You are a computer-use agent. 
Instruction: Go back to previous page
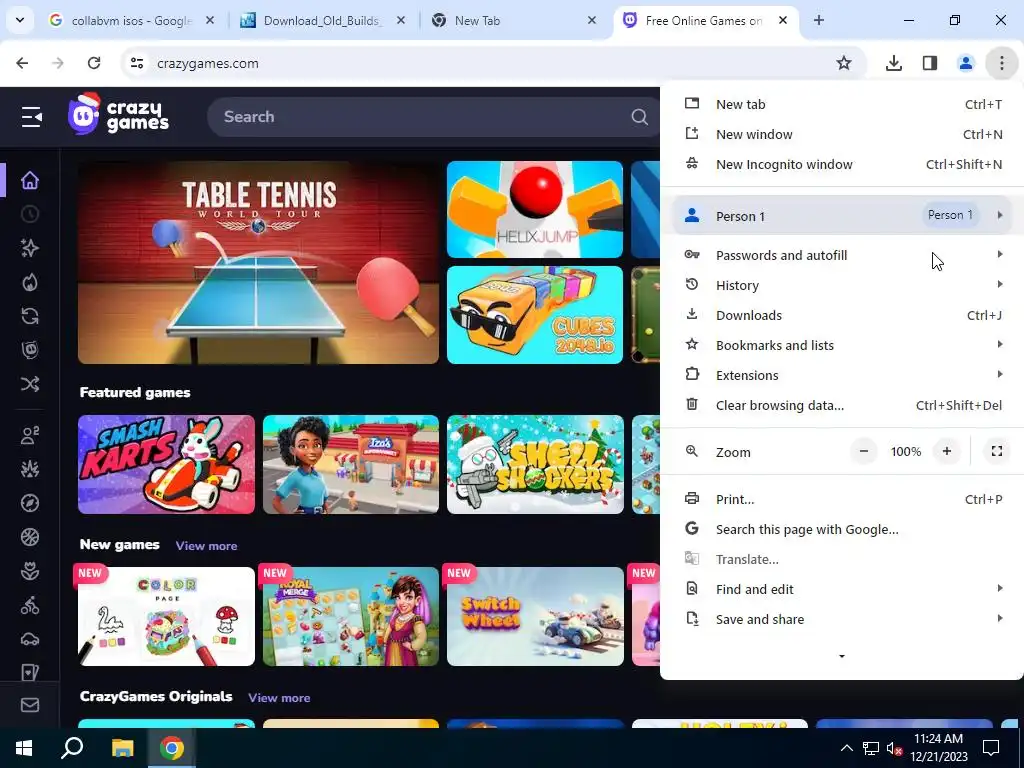(x=22, y=63)
